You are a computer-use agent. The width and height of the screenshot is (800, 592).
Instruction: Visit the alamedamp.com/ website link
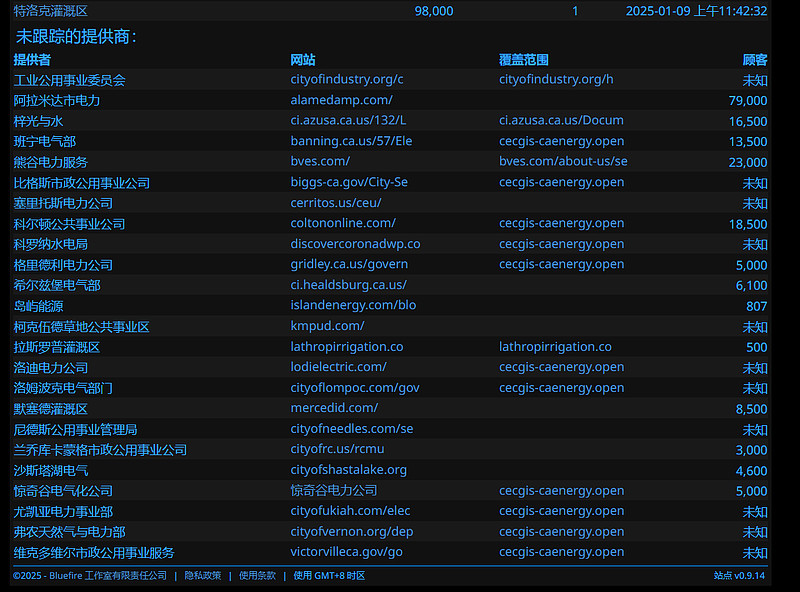[341, 100]
